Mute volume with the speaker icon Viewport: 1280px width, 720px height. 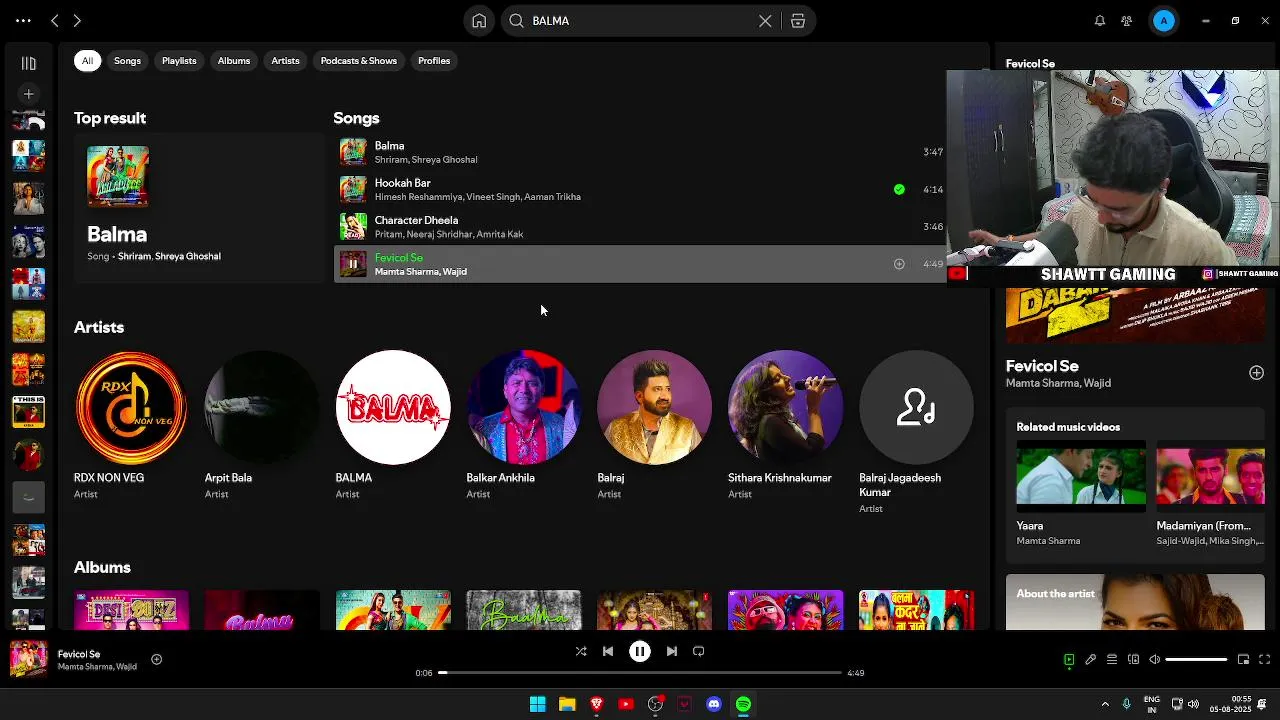(1155, 659)
